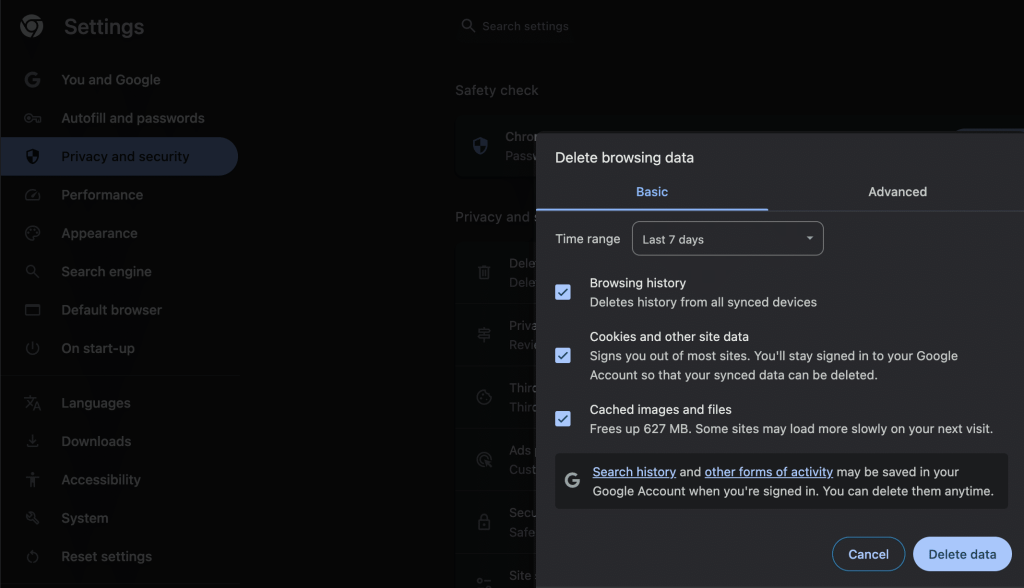Image resolution: width=1024 pixels, height=588 pixels.
Task: Follow the Search history link
Action: tap(634, 472)
